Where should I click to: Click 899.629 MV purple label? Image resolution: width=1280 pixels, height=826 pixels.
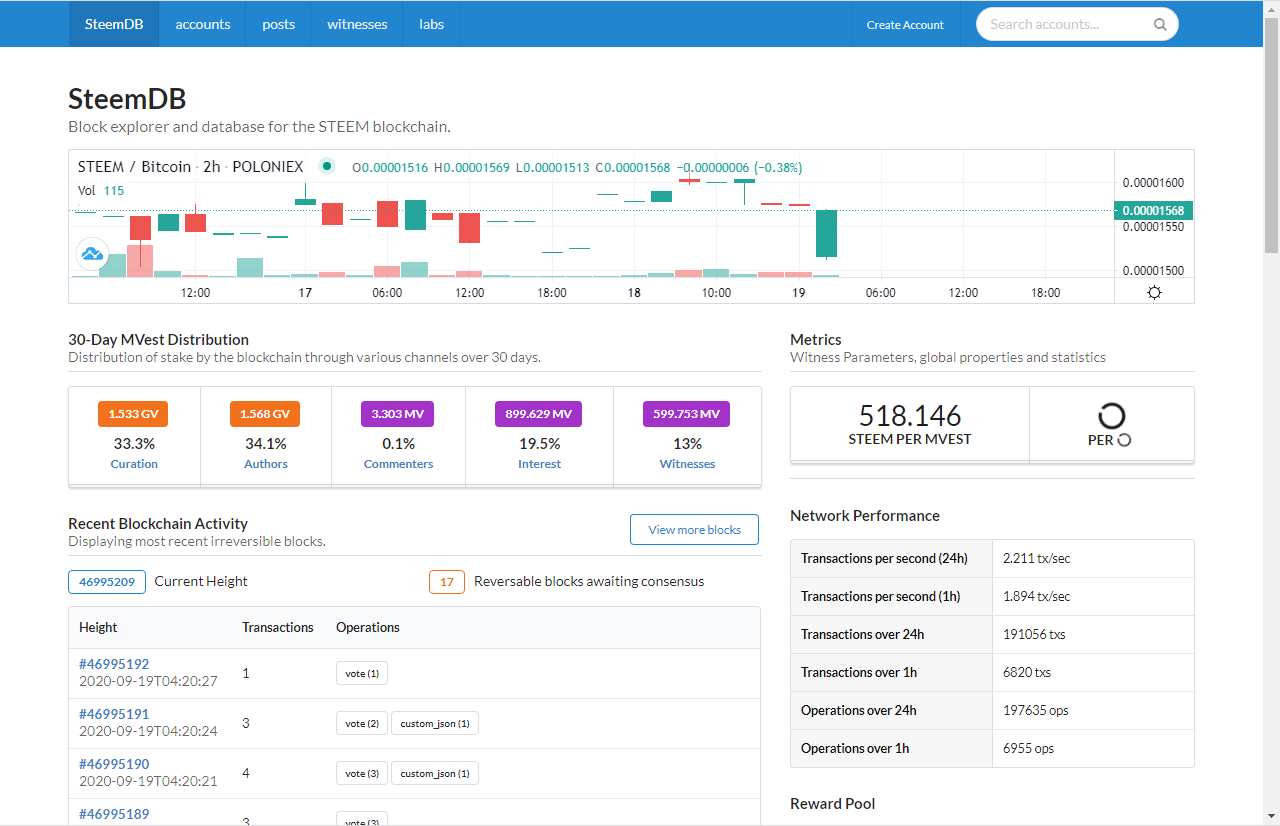pos(538,414)
